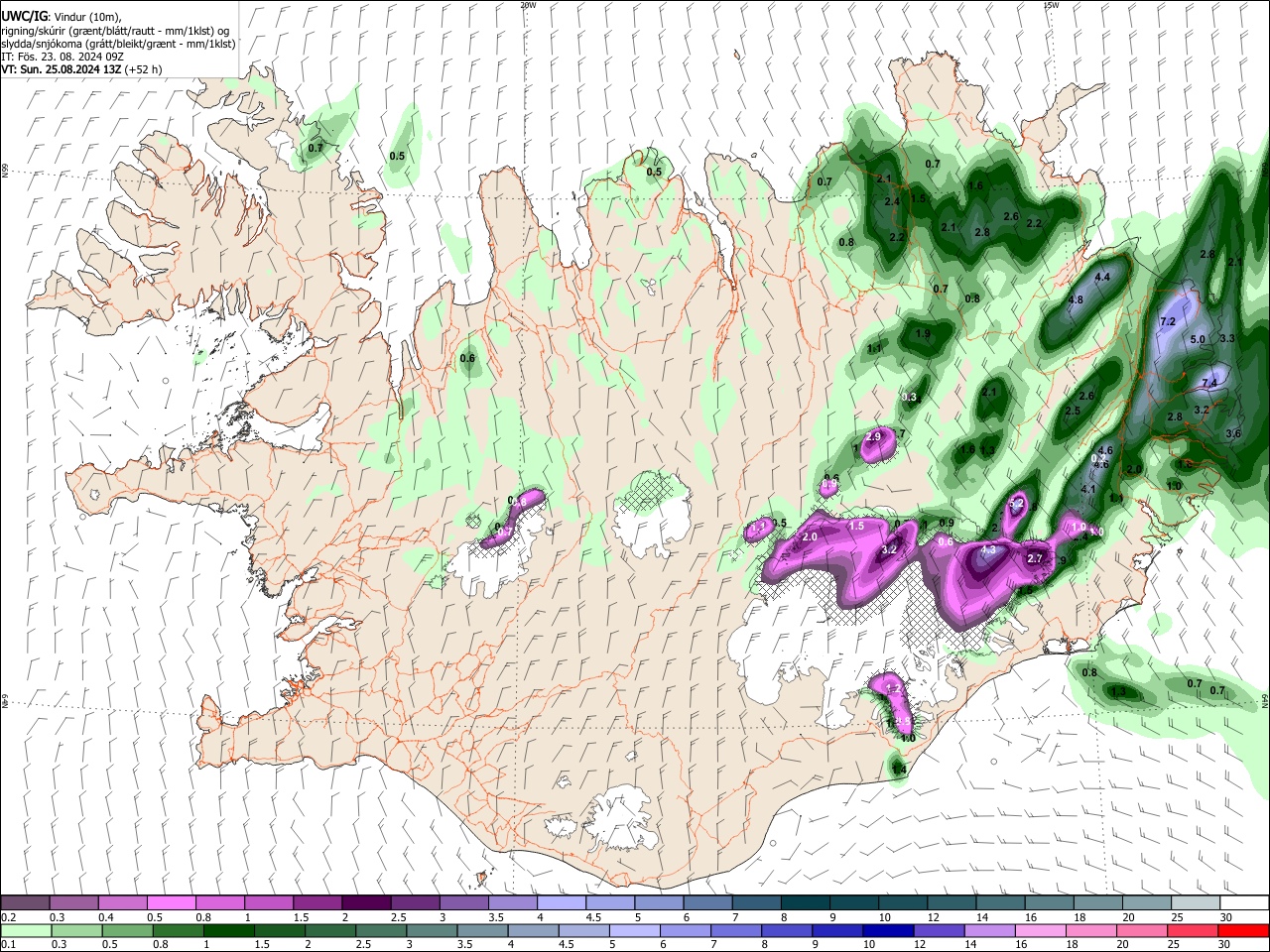This screenshot has height=952, width=1270.
Task: Click the palest green swatch above 0.1 label
Action: (x=26, y=930)
